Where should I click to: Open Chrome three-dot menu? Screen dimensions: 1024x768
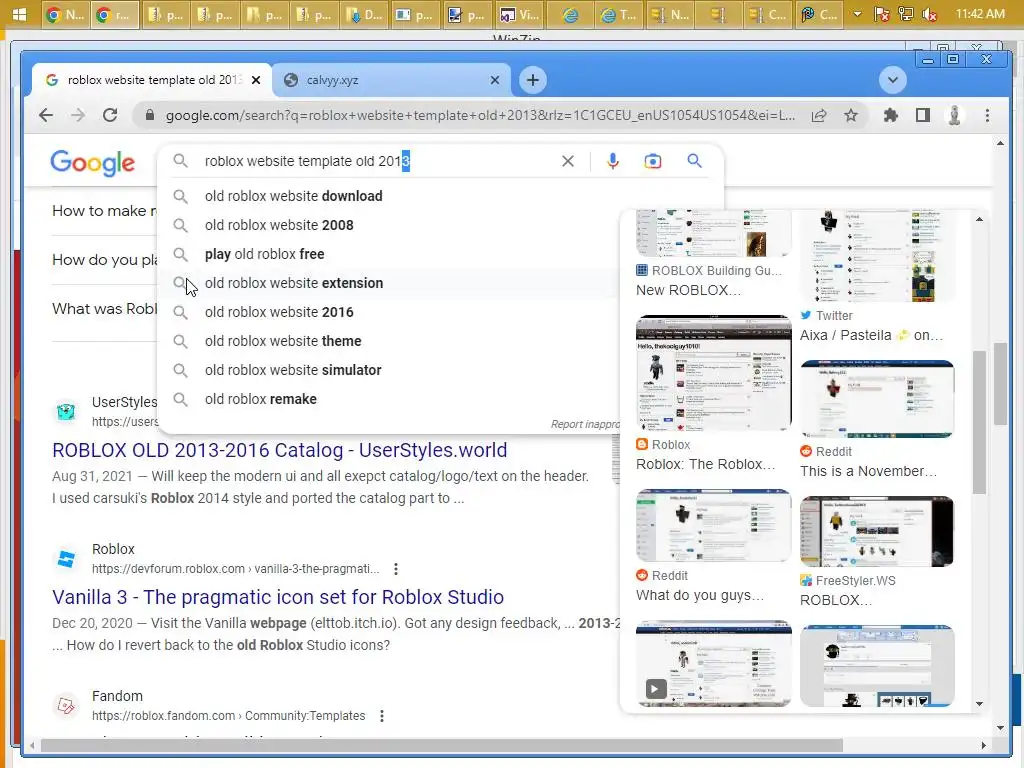987,116
